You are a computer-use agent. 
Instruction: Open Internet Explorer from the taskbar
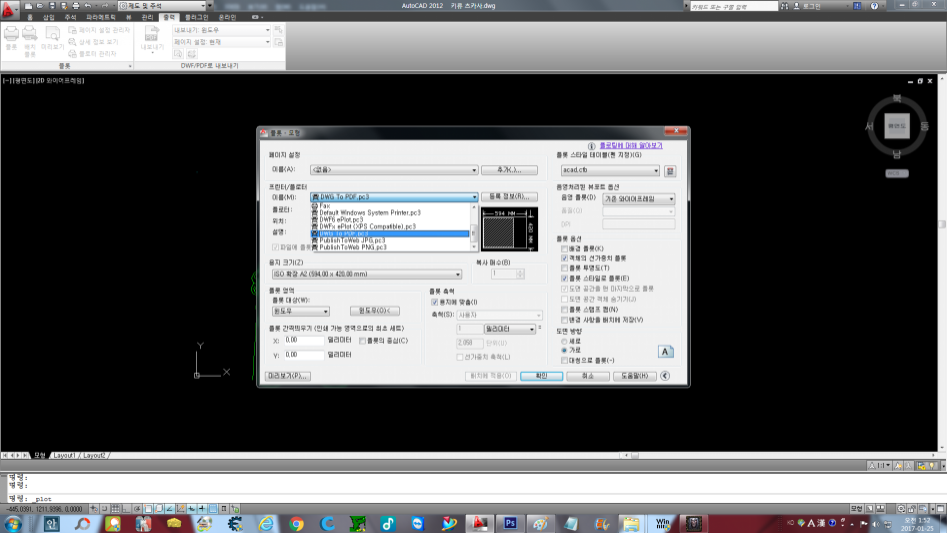coord(266,523)
